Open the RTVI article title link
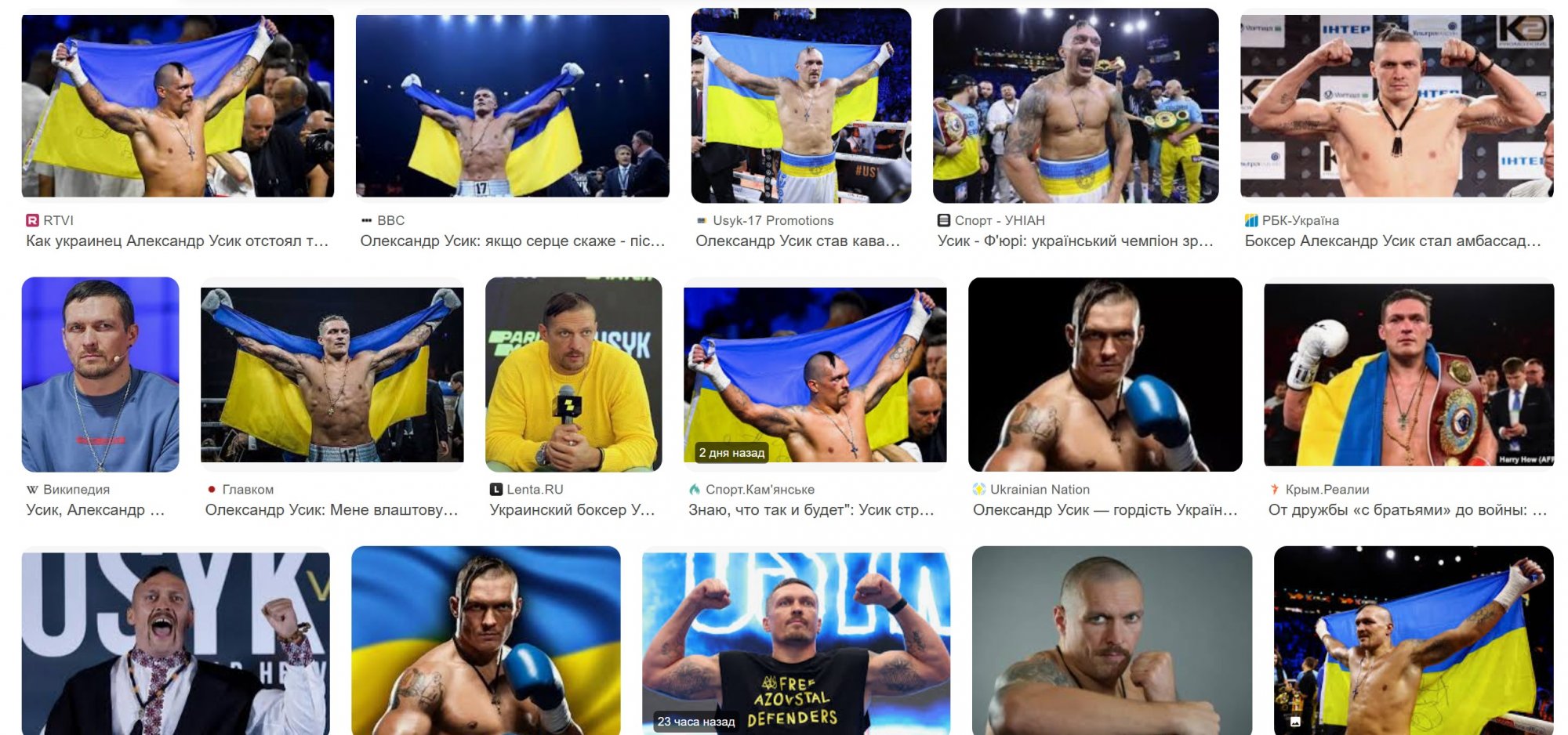The height and width of the screenshot is (735, 1568). tap(177, 241)
